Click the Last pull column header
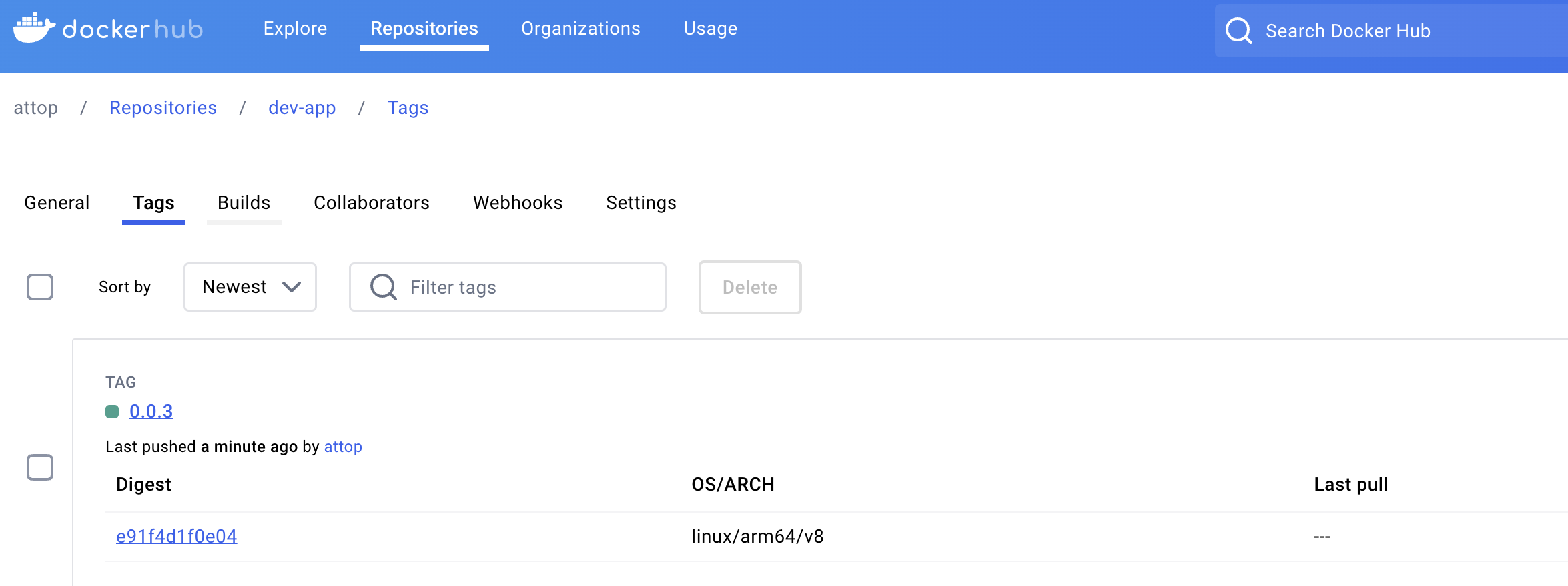Screen dimensions: 1568x586 tap(1351, 485)
